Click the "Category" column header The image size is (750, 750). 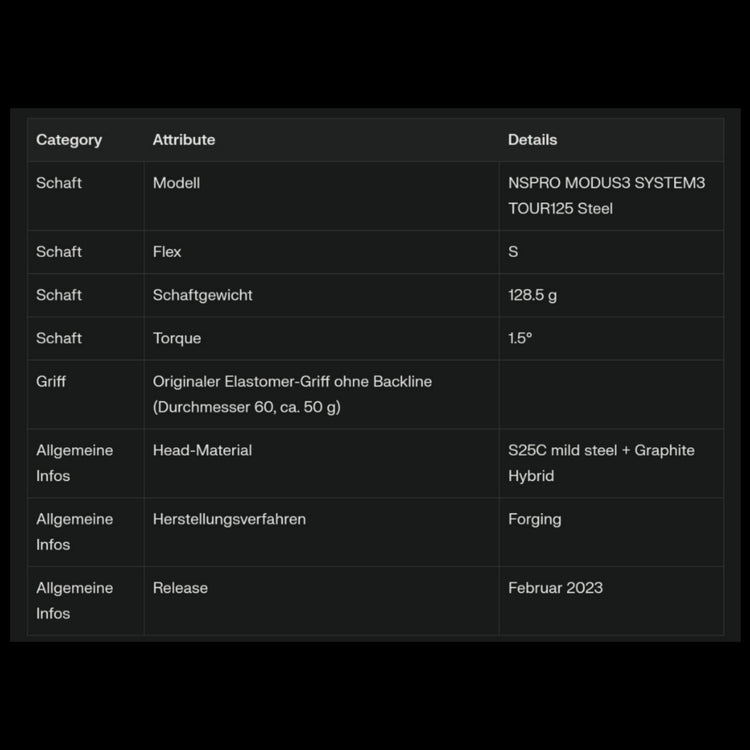(x=69, y=140)
